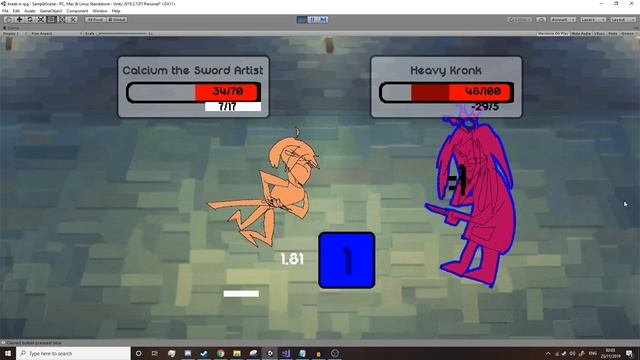Open File Explorer from the taskbar
This screenshot has width=640, height=360.
(x=237, y=353)
